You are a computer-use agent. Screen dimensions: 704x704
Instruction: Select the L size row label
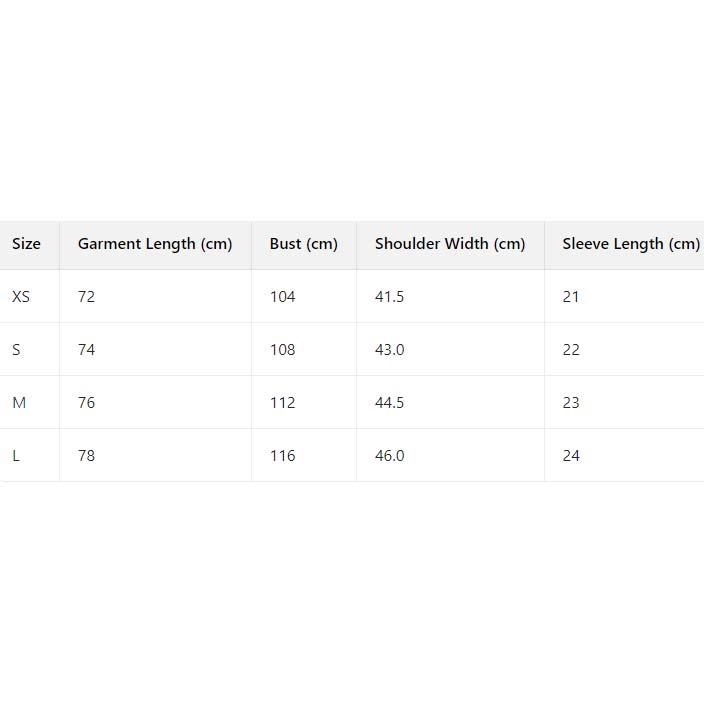tap(16, 456)
